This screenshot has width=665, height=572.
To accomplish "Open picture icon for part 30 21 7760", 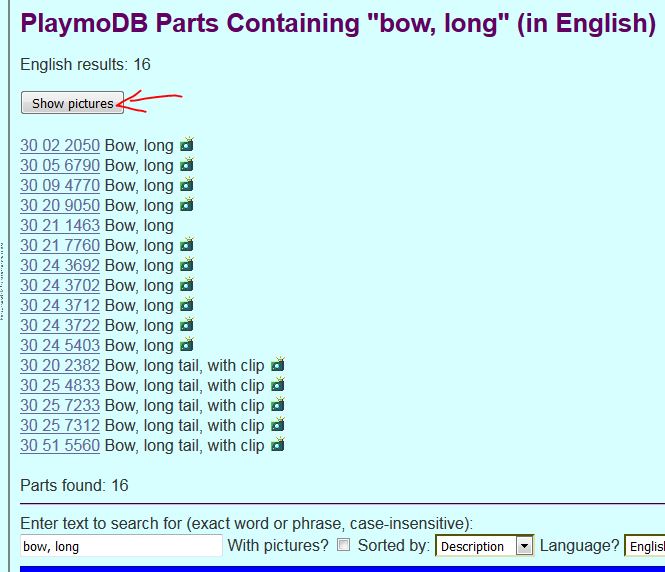I will tap(186, 245).
